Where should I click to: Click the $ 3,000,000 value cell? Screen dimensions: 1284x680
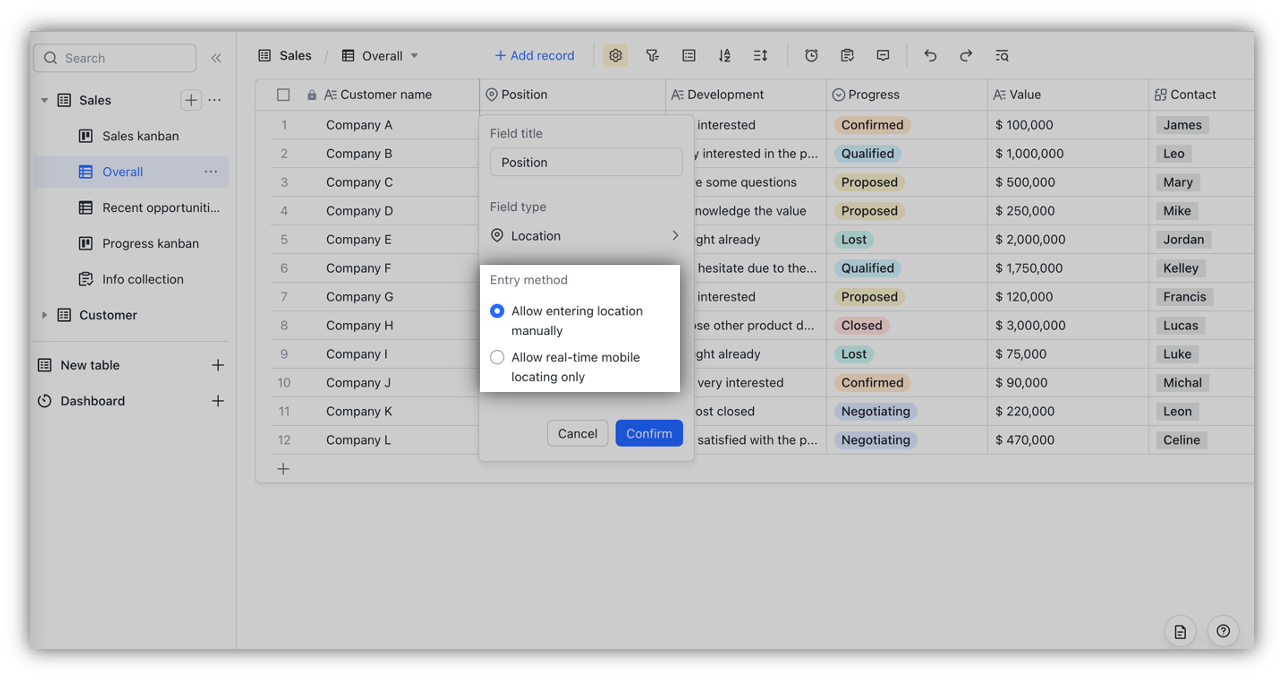(1030, 325)
